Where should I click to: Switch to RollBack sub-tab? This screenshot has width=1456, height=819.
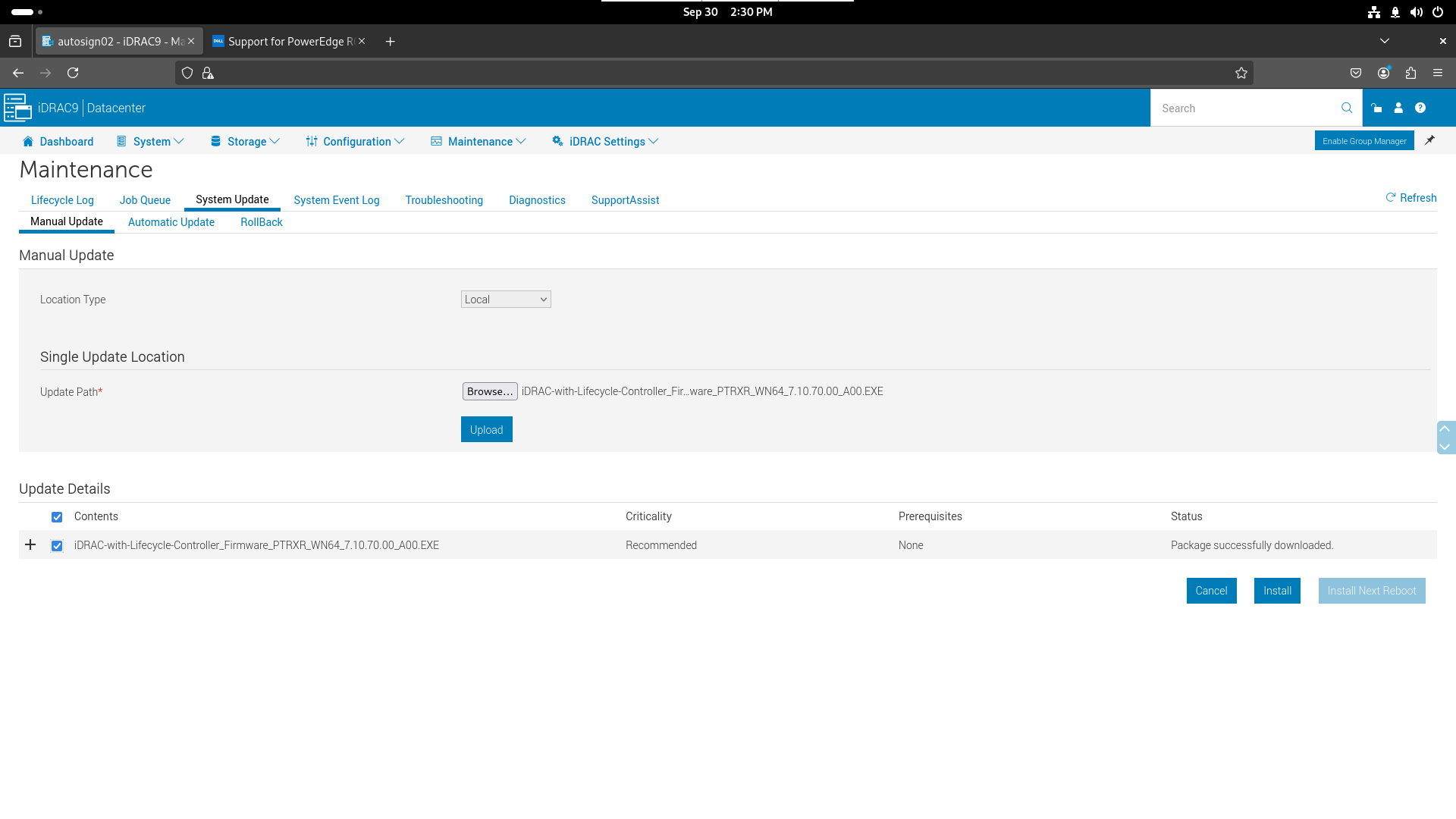(262, 222)
